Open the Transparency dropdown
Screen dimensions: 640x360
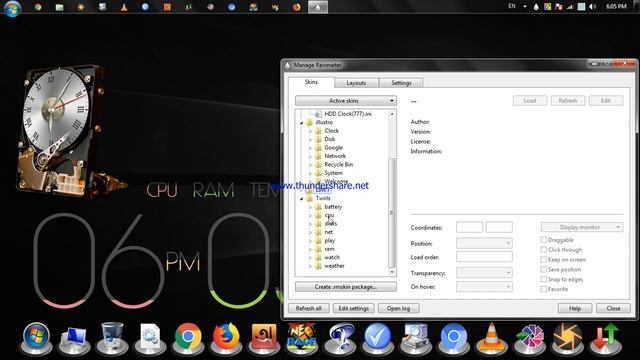[x=484, y=273]
